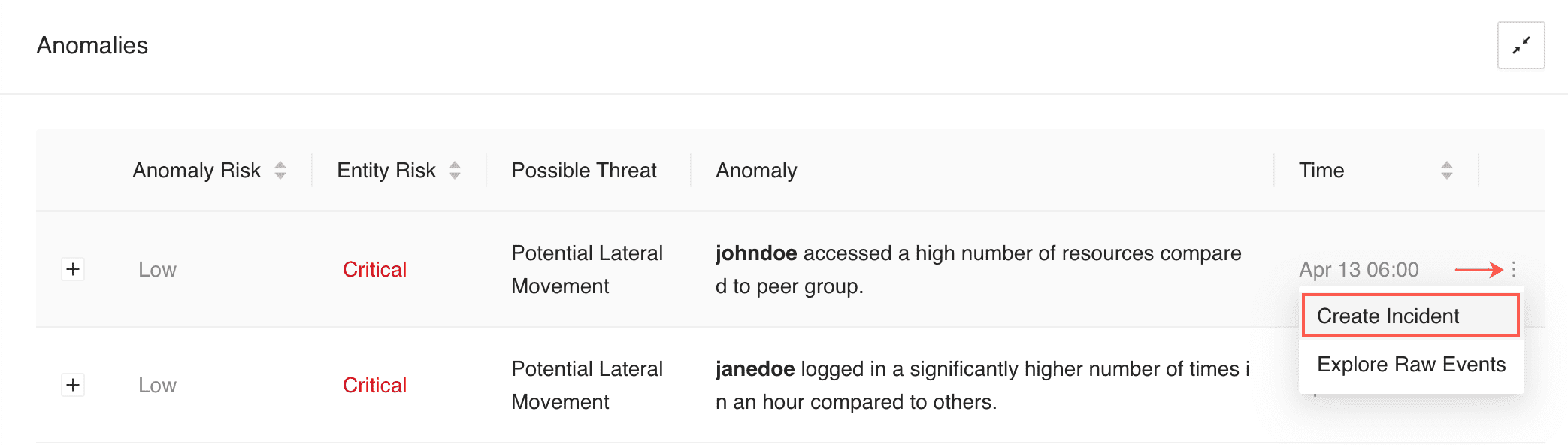The height and width of the screenshot is (445, 1568).
Task: Click the Anomalies panel title
Action: [x=92, y=45]
